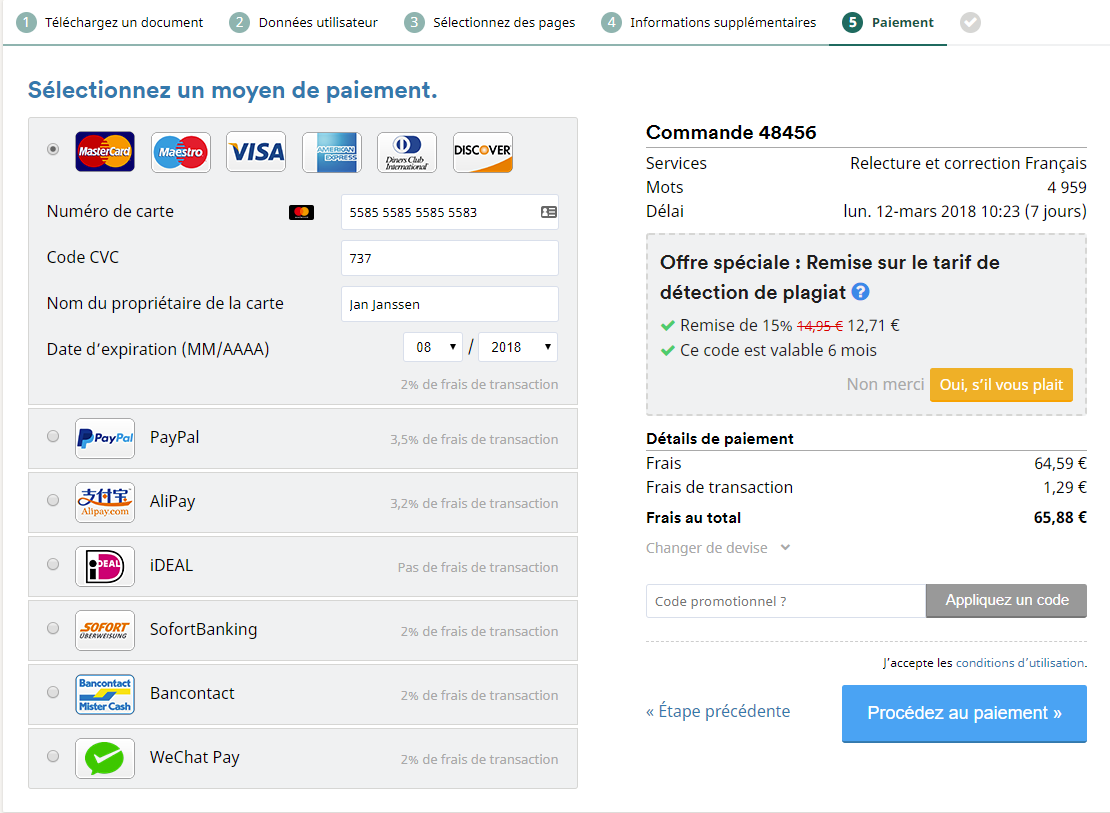1110x813 pixels.
Task: Select the credit card payment radio button
Action: pyautogui.click(x=53, y=149)
